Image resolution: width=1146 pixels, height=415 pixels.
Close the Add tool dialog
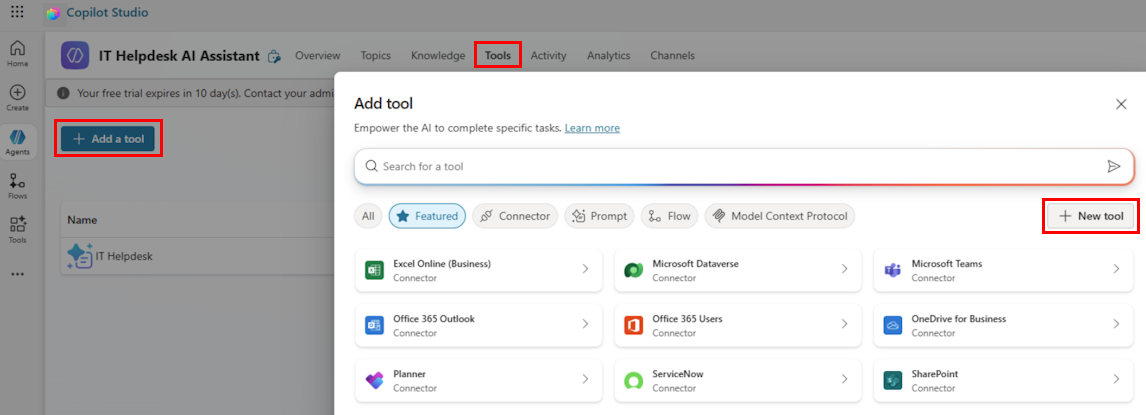[1121, 104]
